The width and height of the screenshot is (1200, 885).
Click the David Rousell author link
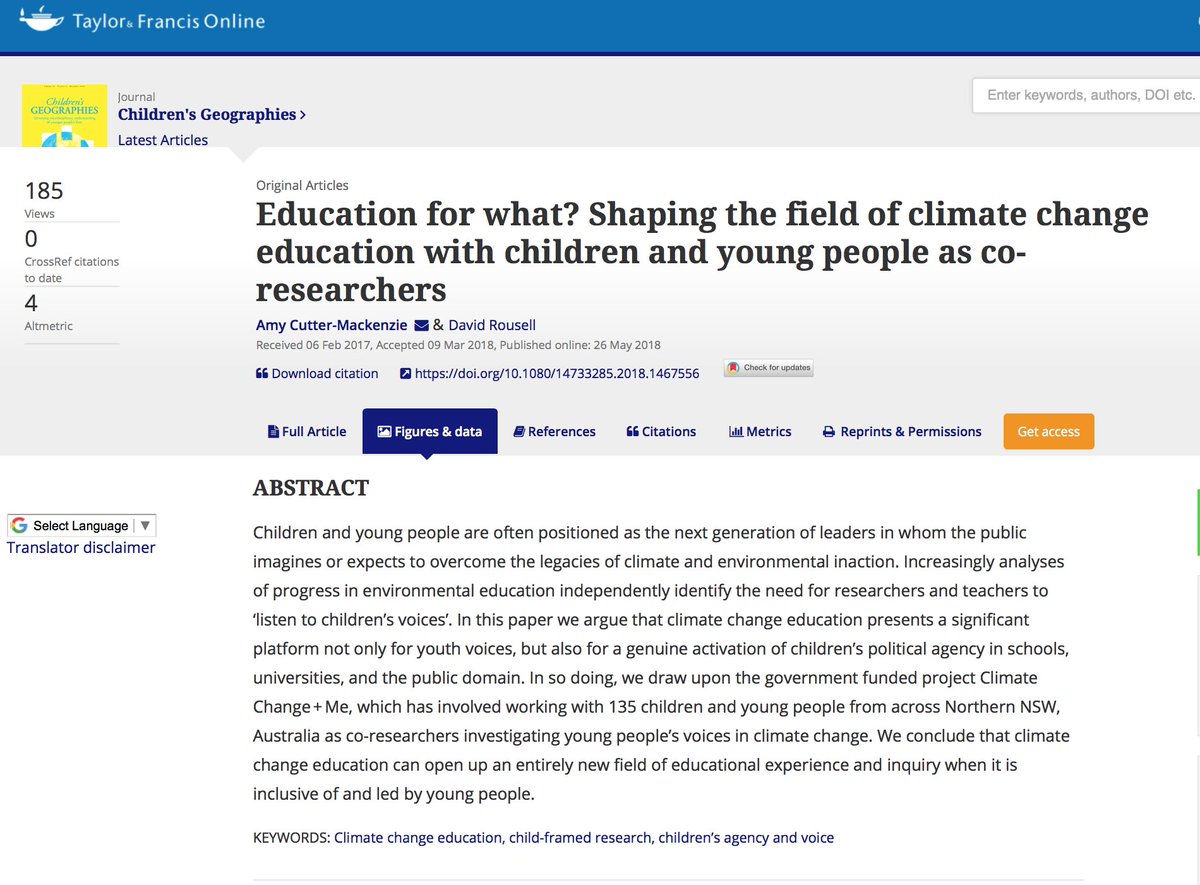[x=492, y=325]
